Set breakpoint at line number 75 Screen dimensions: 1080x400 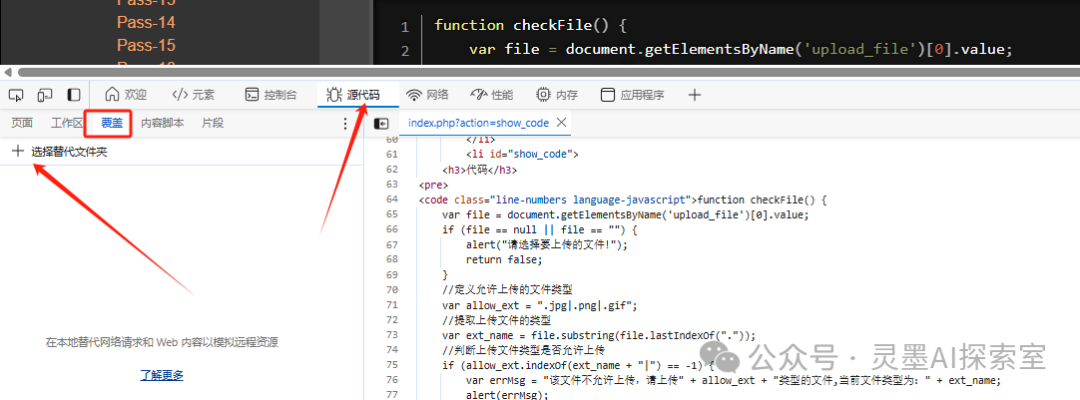pyautogui.click(x=392, y=366)
